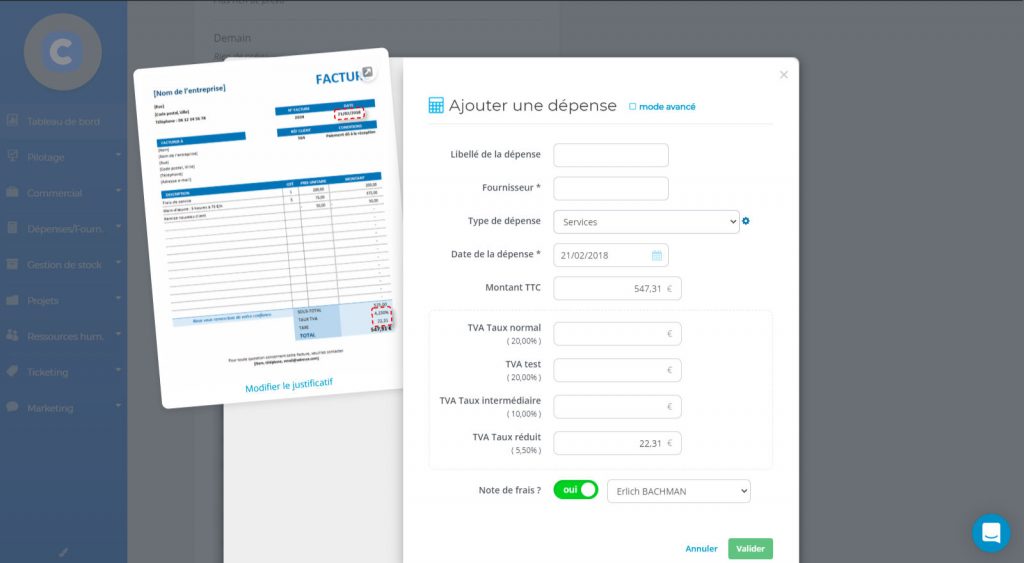Screen dimensions: 1024x563
Task: Click the company logo avatar
Action: click(62, 52)
